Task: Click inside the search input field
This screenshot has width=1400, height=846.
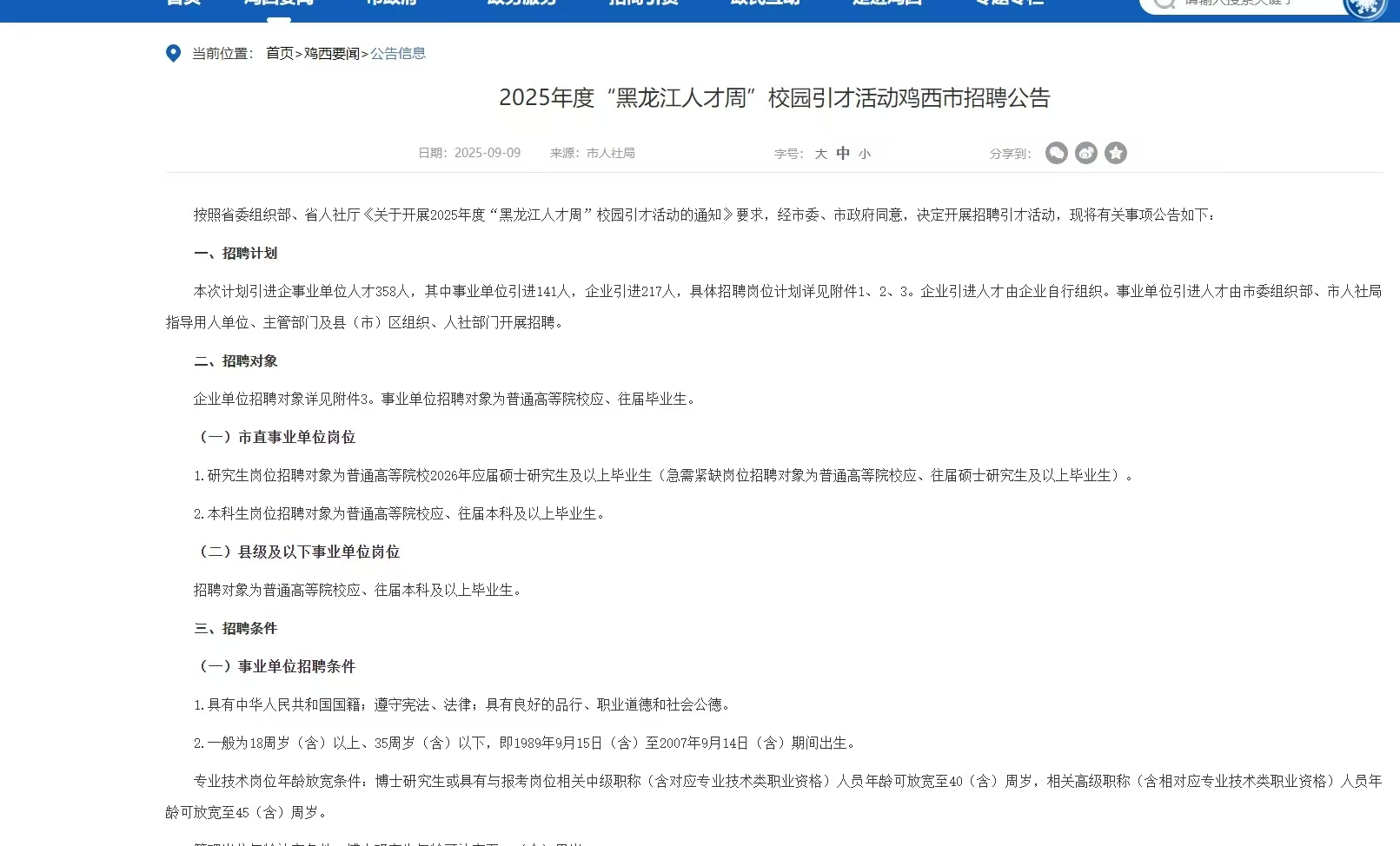Action: (x=1243, y=6)
